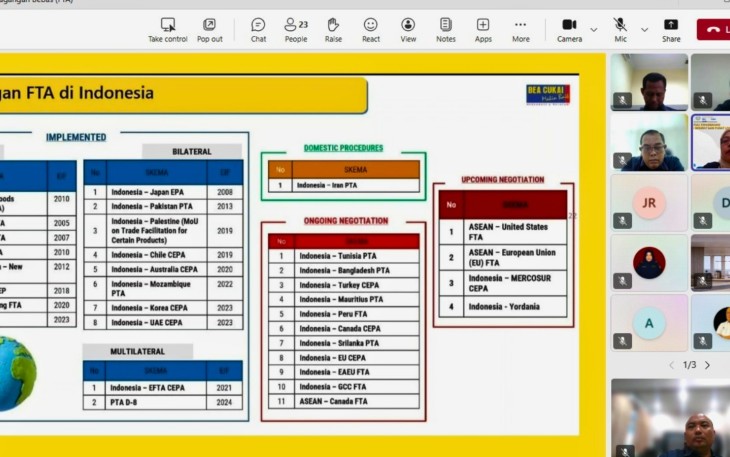The height and width of the screenshot is (457, 730).
Task: Click 'ASEAN – United States FTA' row
Action: [x=503, y=232]
